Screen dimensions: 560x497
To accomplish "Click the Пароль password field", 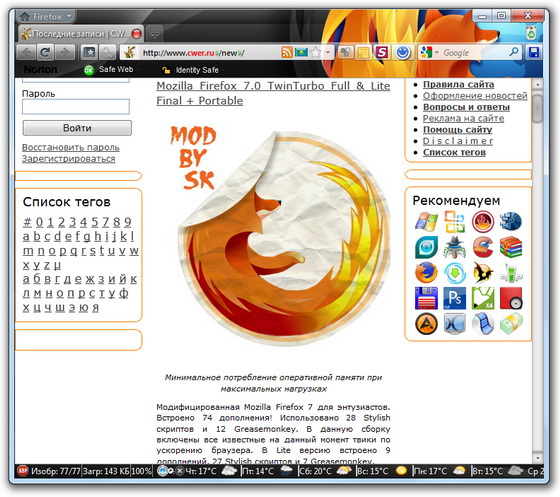I will click(x=76, y=107).
